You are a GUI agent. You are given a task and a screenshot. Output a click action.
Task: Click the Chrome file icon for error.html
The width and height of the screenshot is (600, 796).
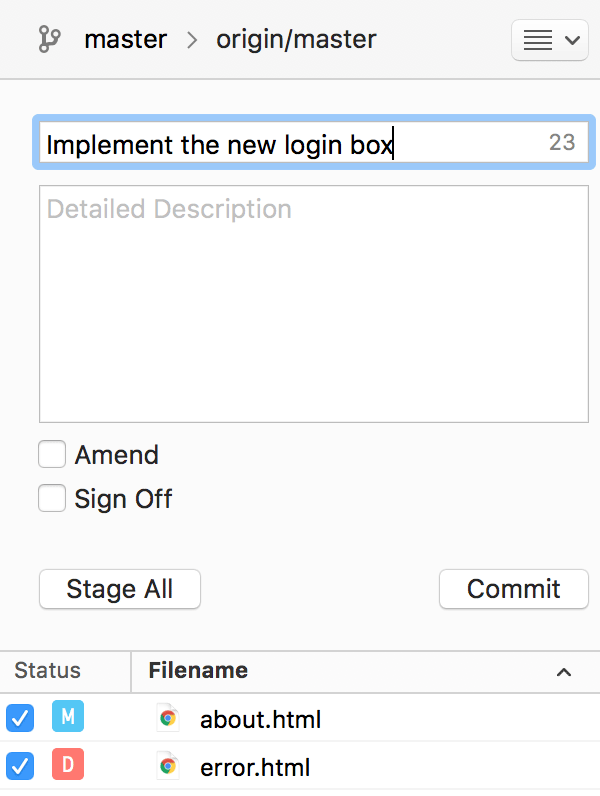pyautogui.click(x=168, y=767)
